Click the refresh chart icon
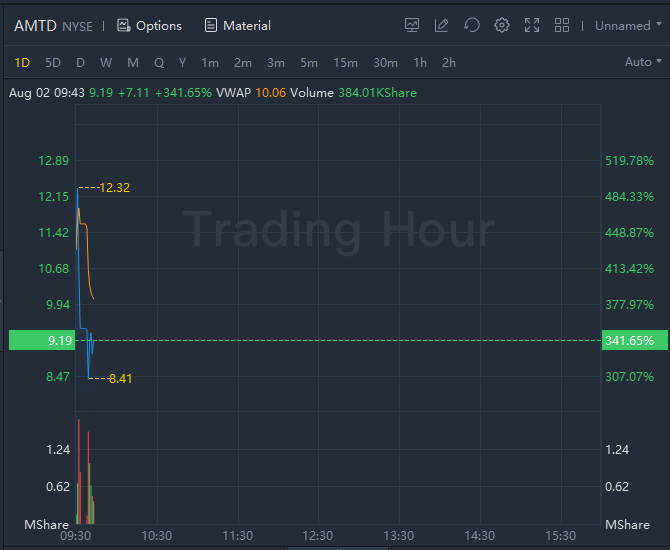This screenshot has height=550, width=670. click(472, 25)
